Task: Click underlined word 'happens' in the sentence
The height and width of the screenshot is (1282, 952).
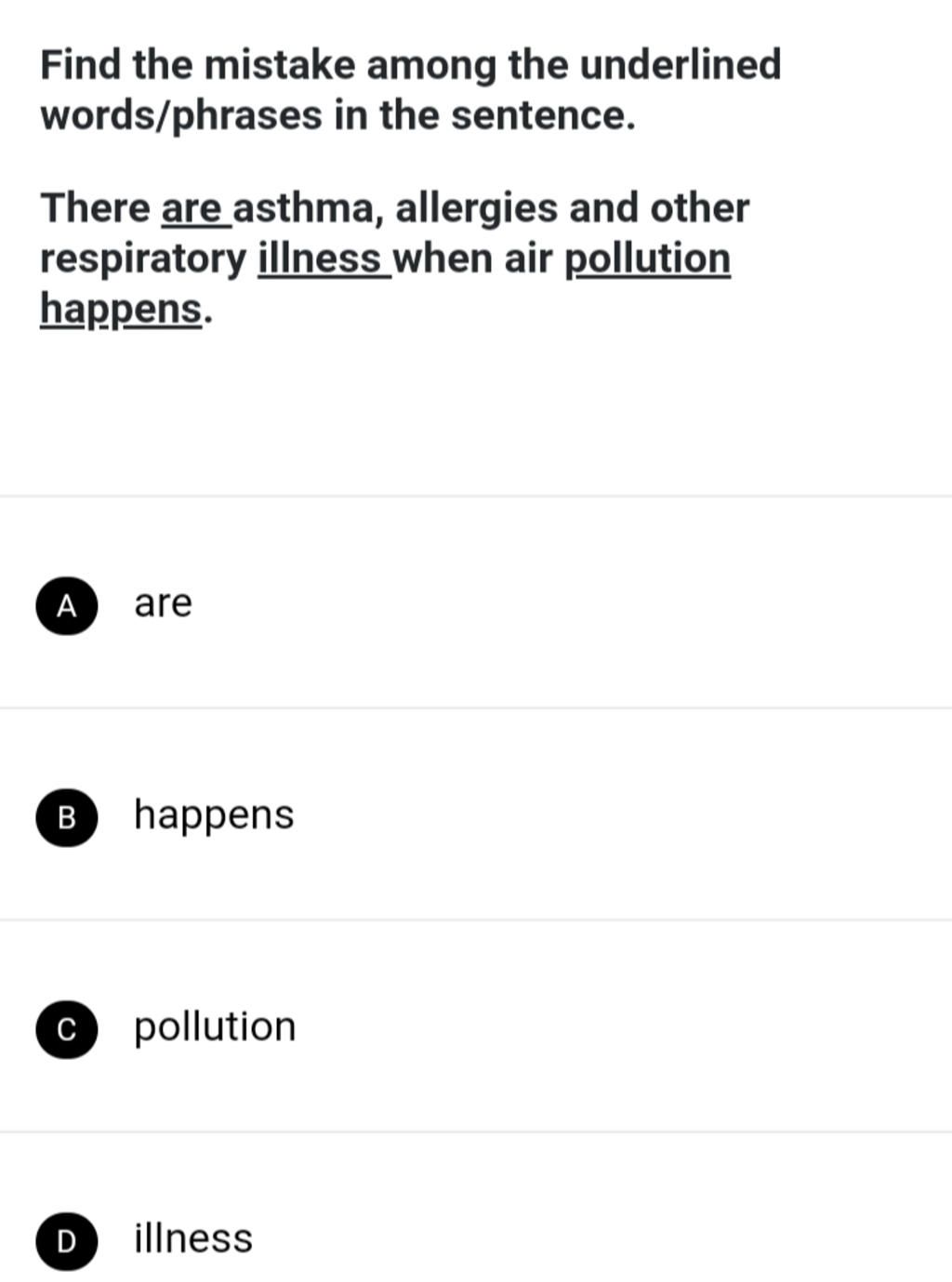Action: (121, 310)
